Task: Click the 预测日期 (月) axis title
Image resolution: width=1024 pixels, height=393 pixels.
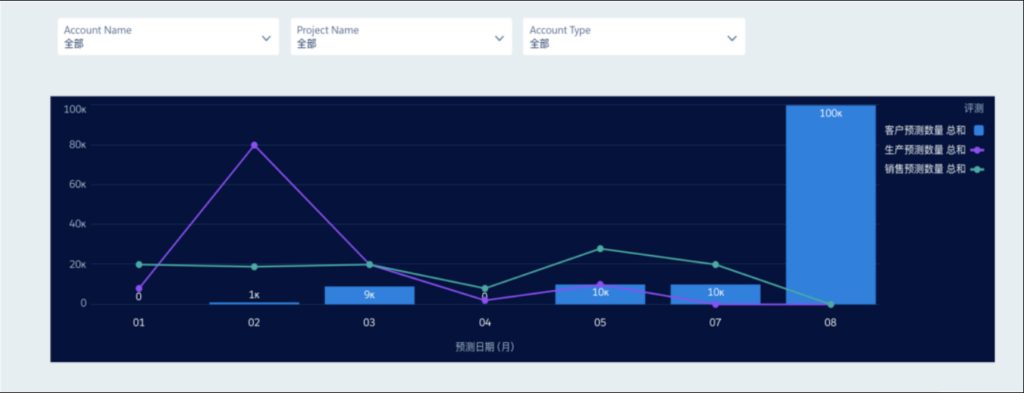Action: pos(485,347)
